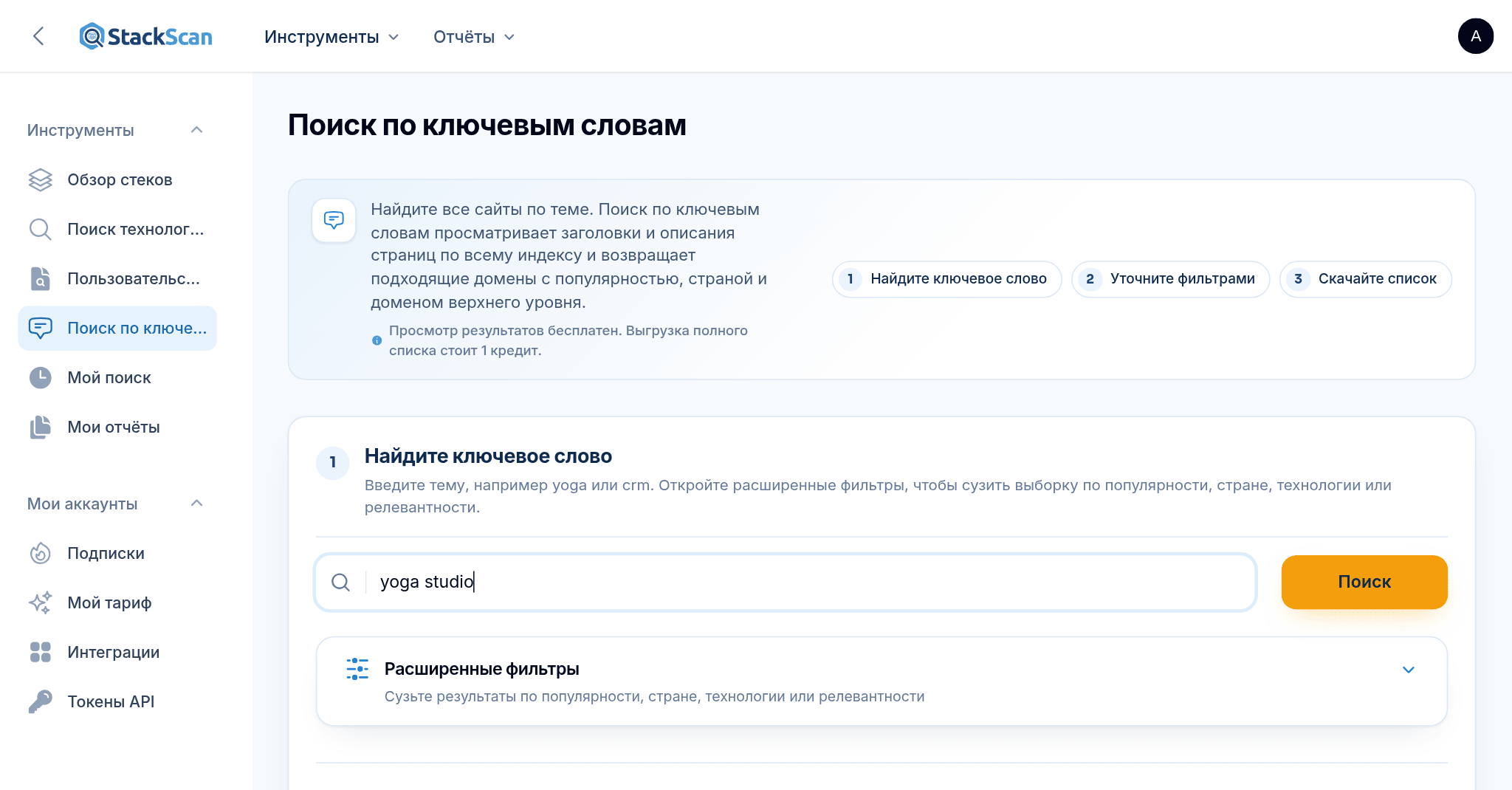Click the Мой поиск clock icon
The width and height of the screenshot is (1512, 790).
click(41, 378)
